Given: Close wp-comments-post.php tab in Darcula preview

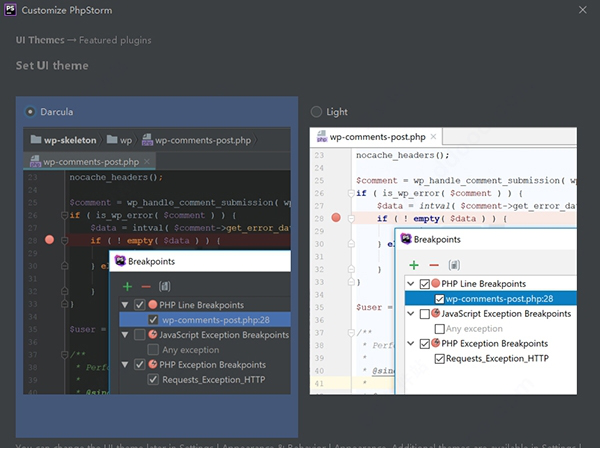Looking at the screenshot, I should pos(147,162).
